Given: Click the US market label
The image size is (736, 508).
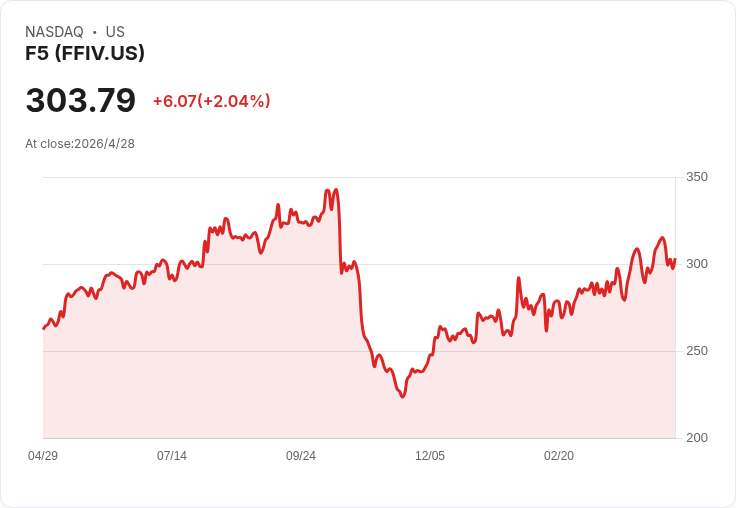Looking at the screenshot, I should point(115,32).
